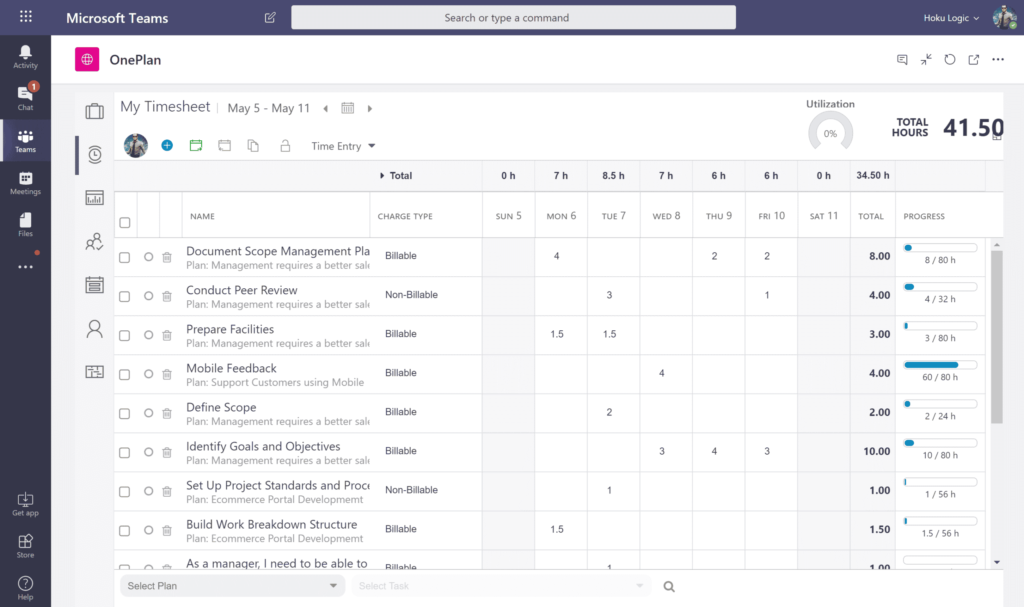The width and height of the screenshot is (1024, 607).
Task: Check the Document Scope Management row checkbox
Action: (x=125, y=257)
